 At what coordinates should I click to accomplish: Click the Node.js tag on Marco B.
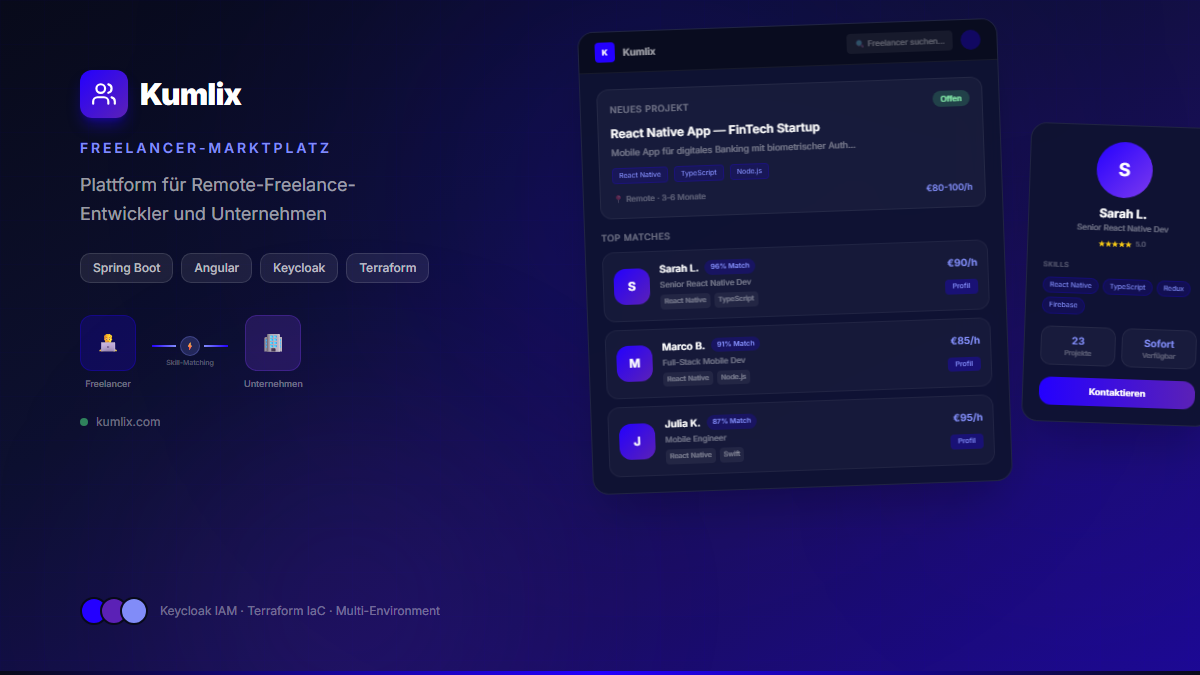[734, 377]
